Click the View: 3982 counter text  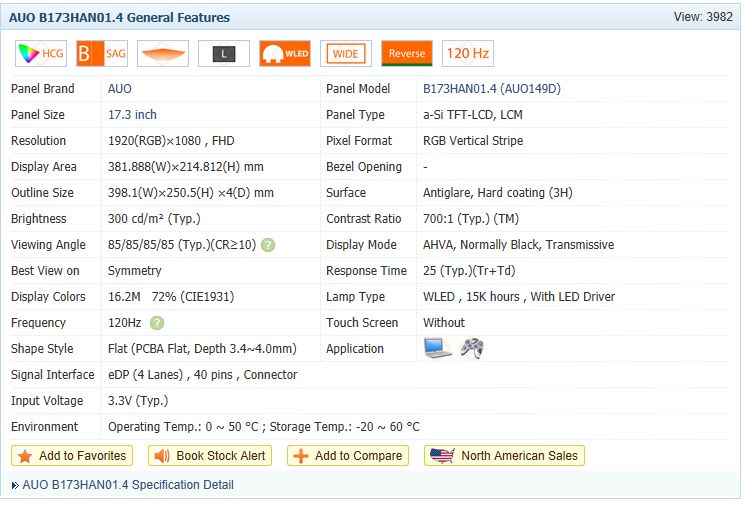pos(703,17)
